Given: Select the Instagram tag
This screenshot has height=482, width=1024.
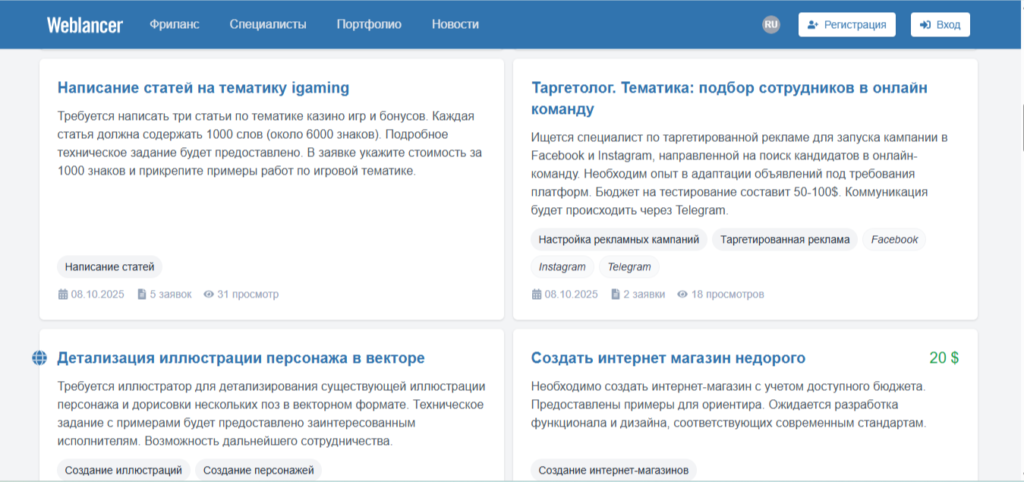Looking at the screenshot, I should [x=562, y=266].
